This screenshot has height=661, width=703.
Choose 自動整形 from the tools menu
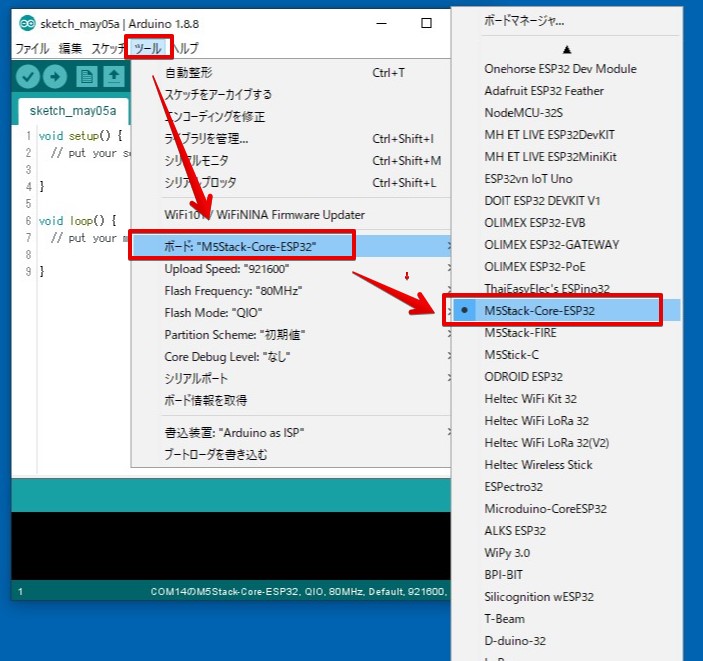tap(291, 73)
